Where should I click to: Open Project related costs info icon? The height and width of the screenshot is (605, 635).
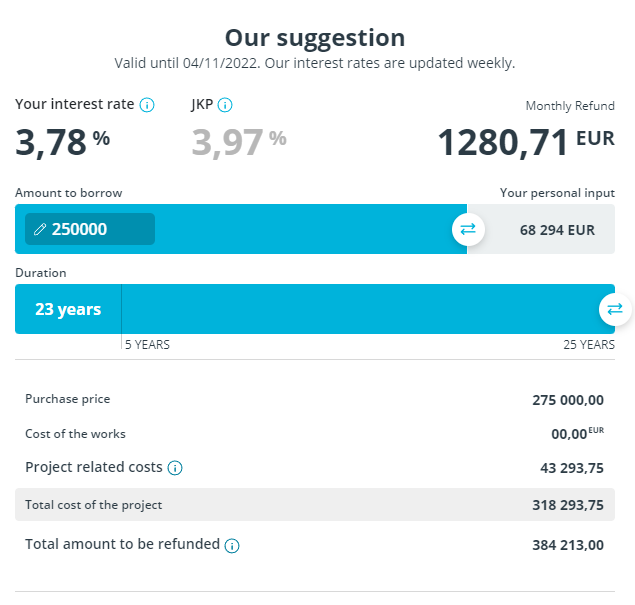[175, 468]
